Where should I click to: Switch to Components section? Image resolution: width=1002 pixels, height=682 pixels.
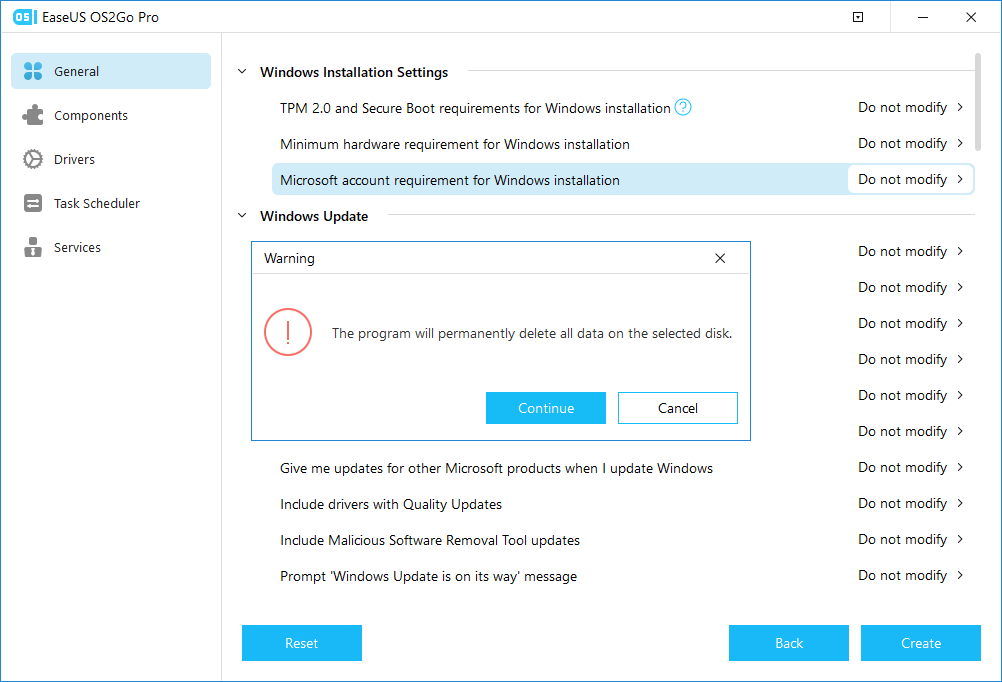click(111, 115)
